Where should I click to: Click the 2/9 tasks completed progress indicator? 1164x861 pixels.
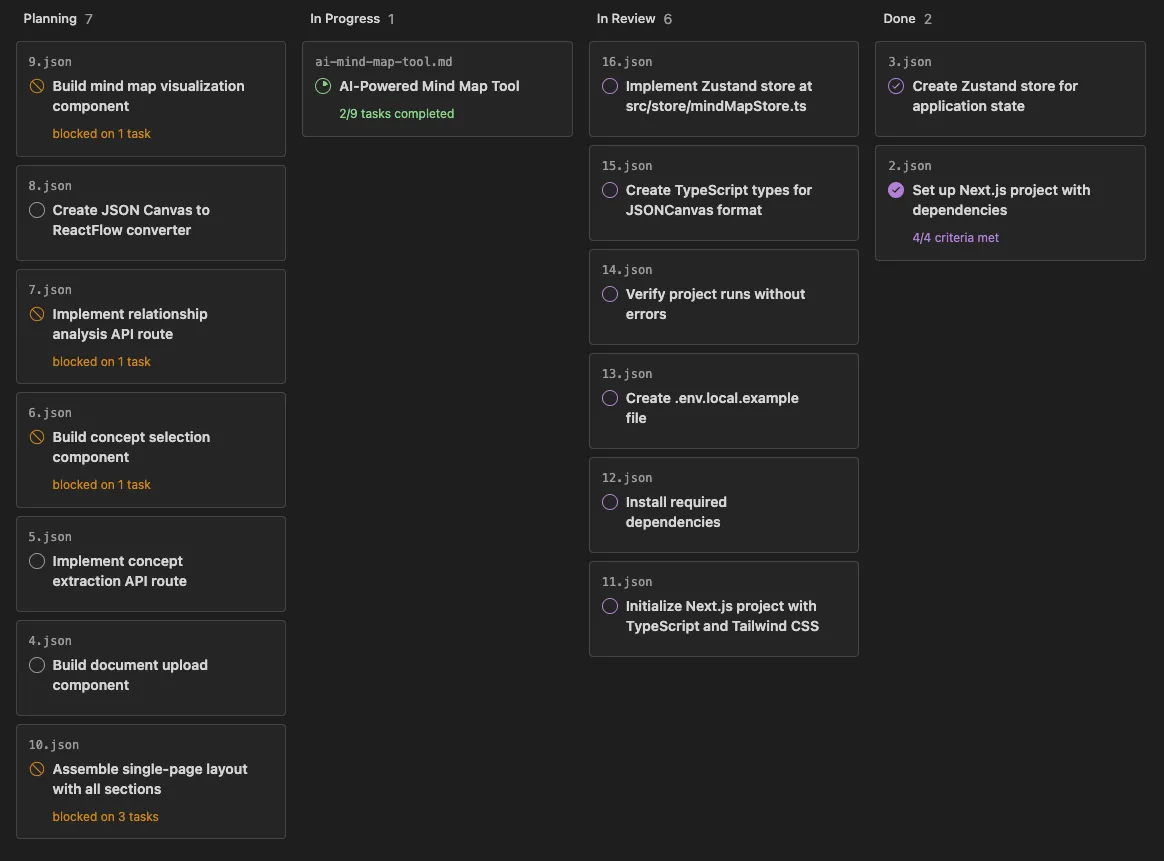pyautogui.click(x=397, y=114)
